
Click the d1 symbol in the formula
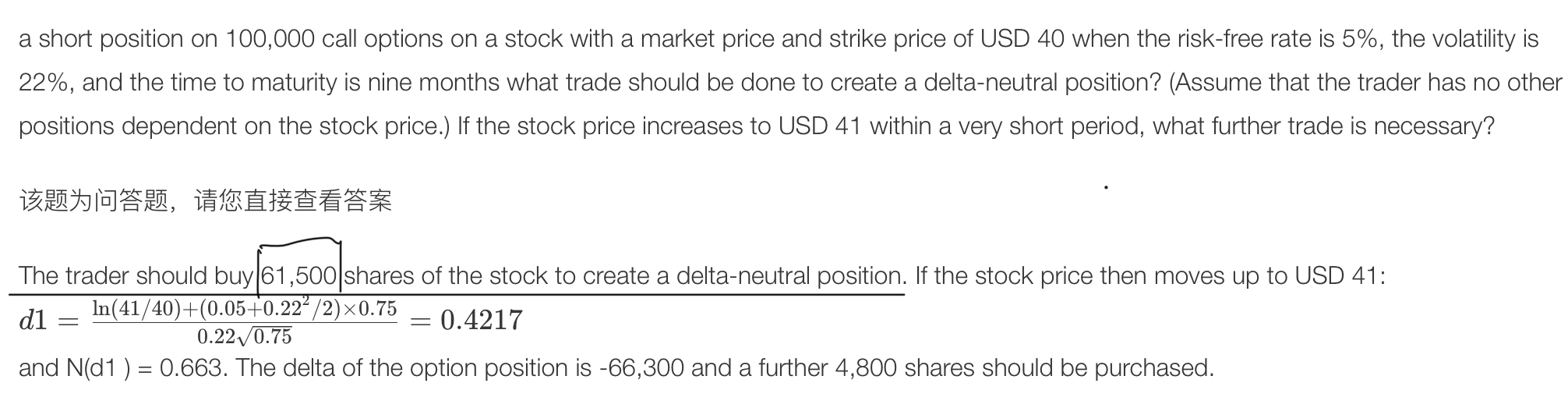tap(34, 321)
